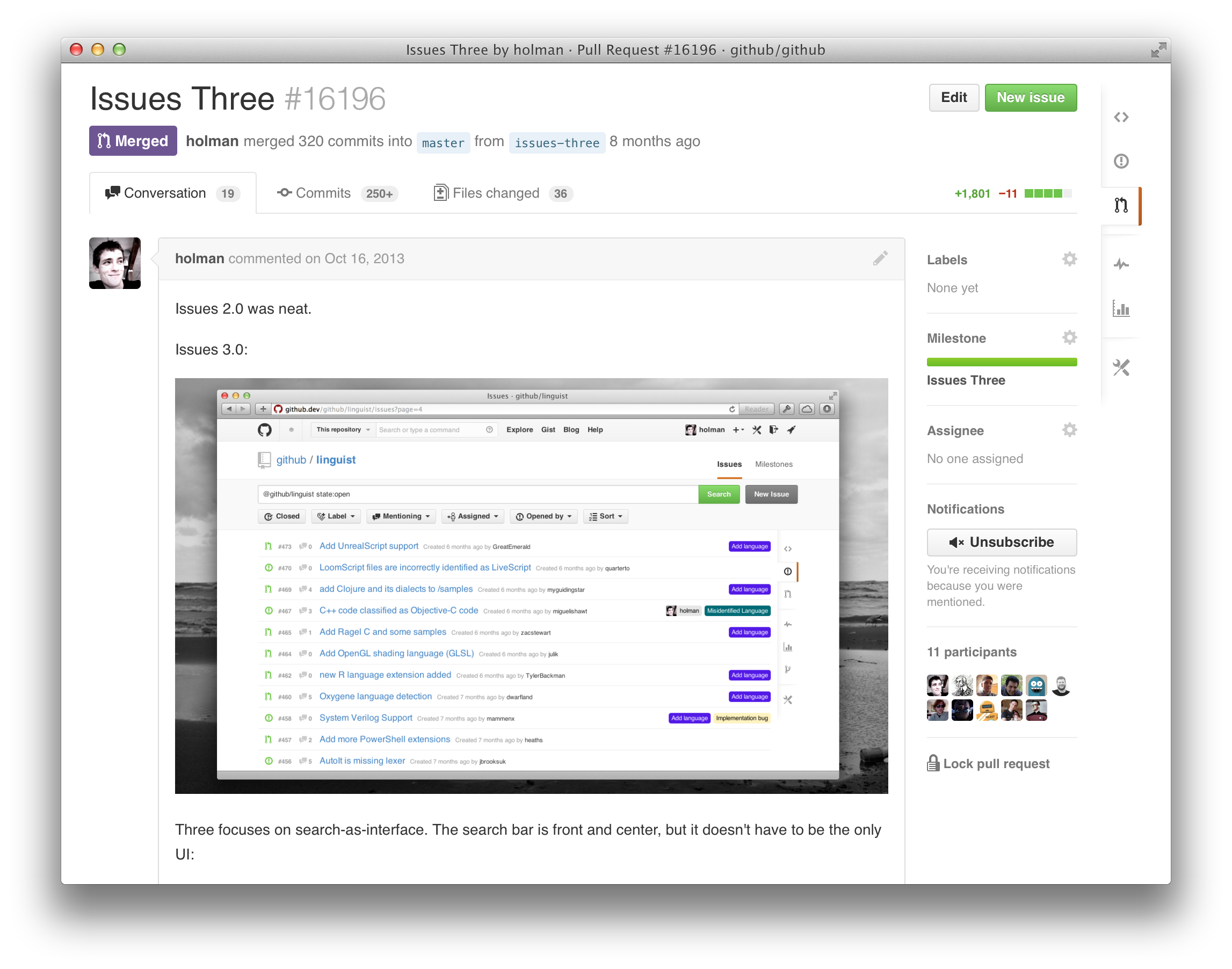Open the Graphs bar chart icon

point(1121,309)
